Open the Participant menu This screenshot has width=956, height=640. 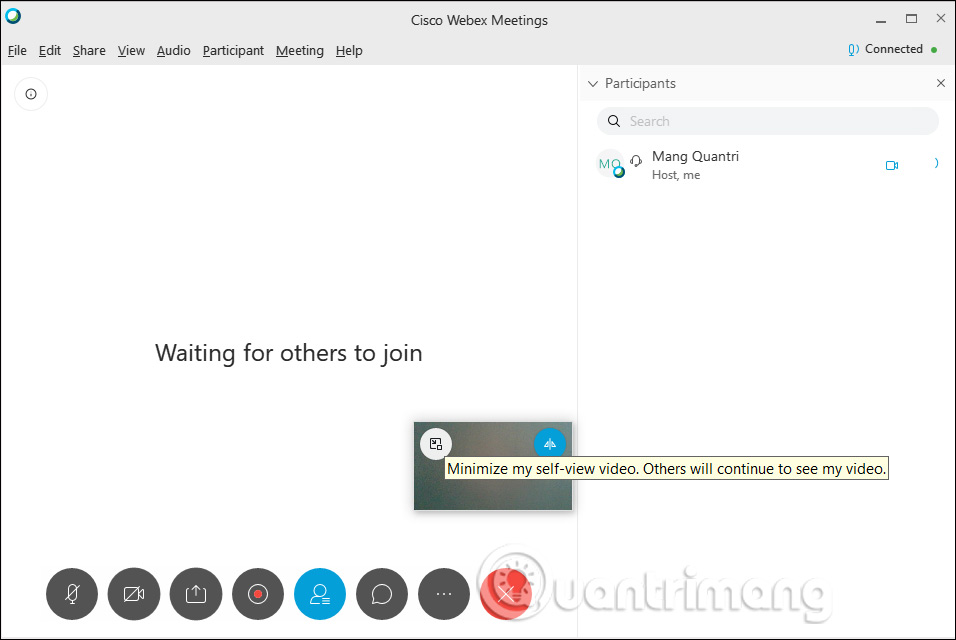234,51
